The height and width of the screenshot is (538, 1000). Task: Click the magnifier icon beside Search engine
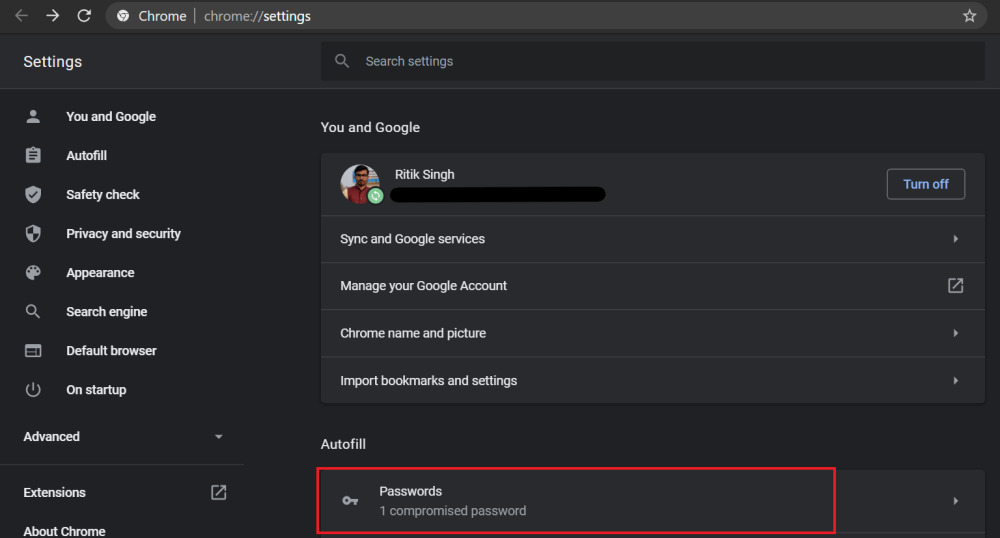point(33,311)
